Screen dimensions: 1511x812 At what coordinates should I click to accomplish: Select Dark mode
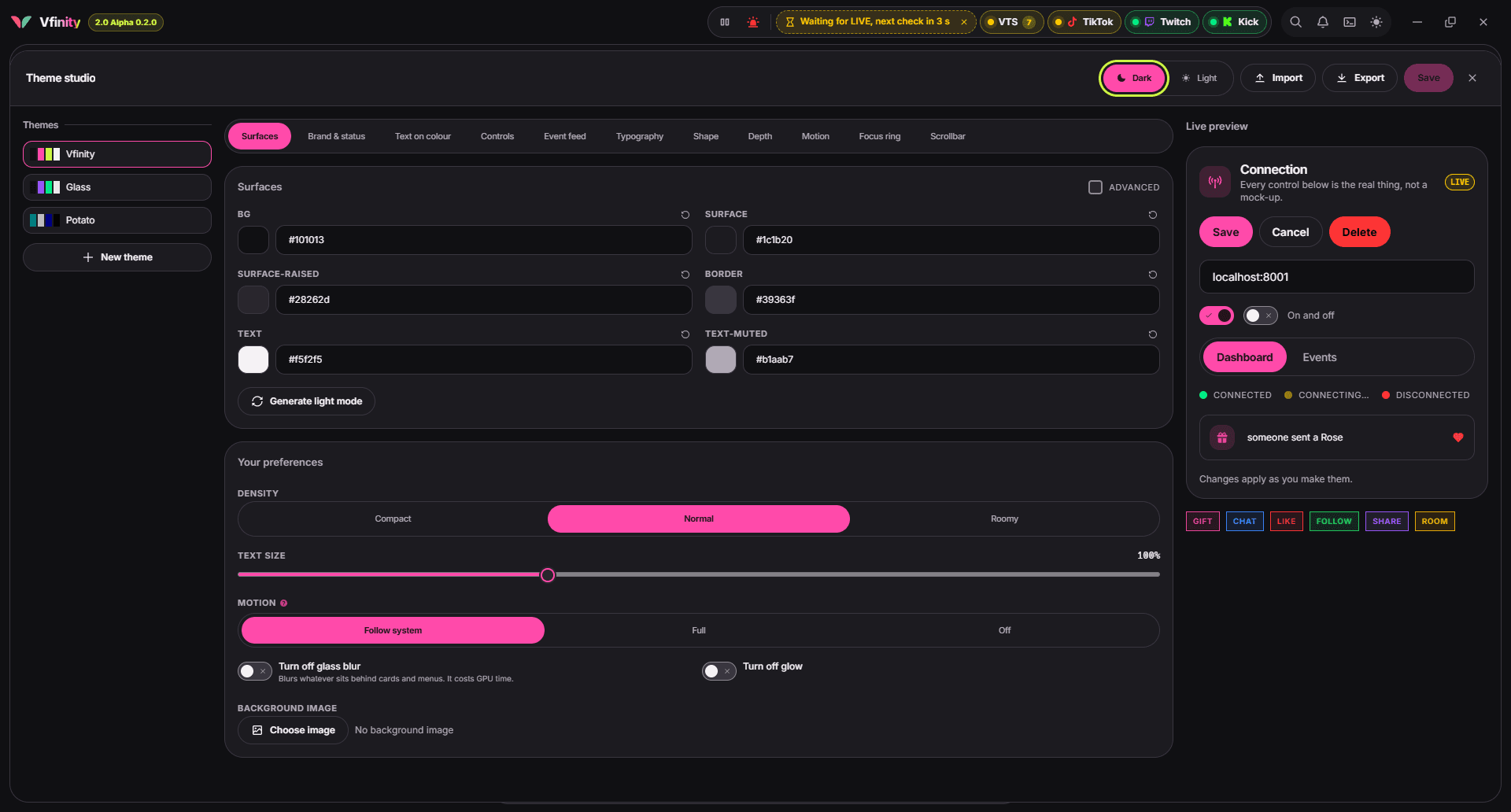(1134, 79)
